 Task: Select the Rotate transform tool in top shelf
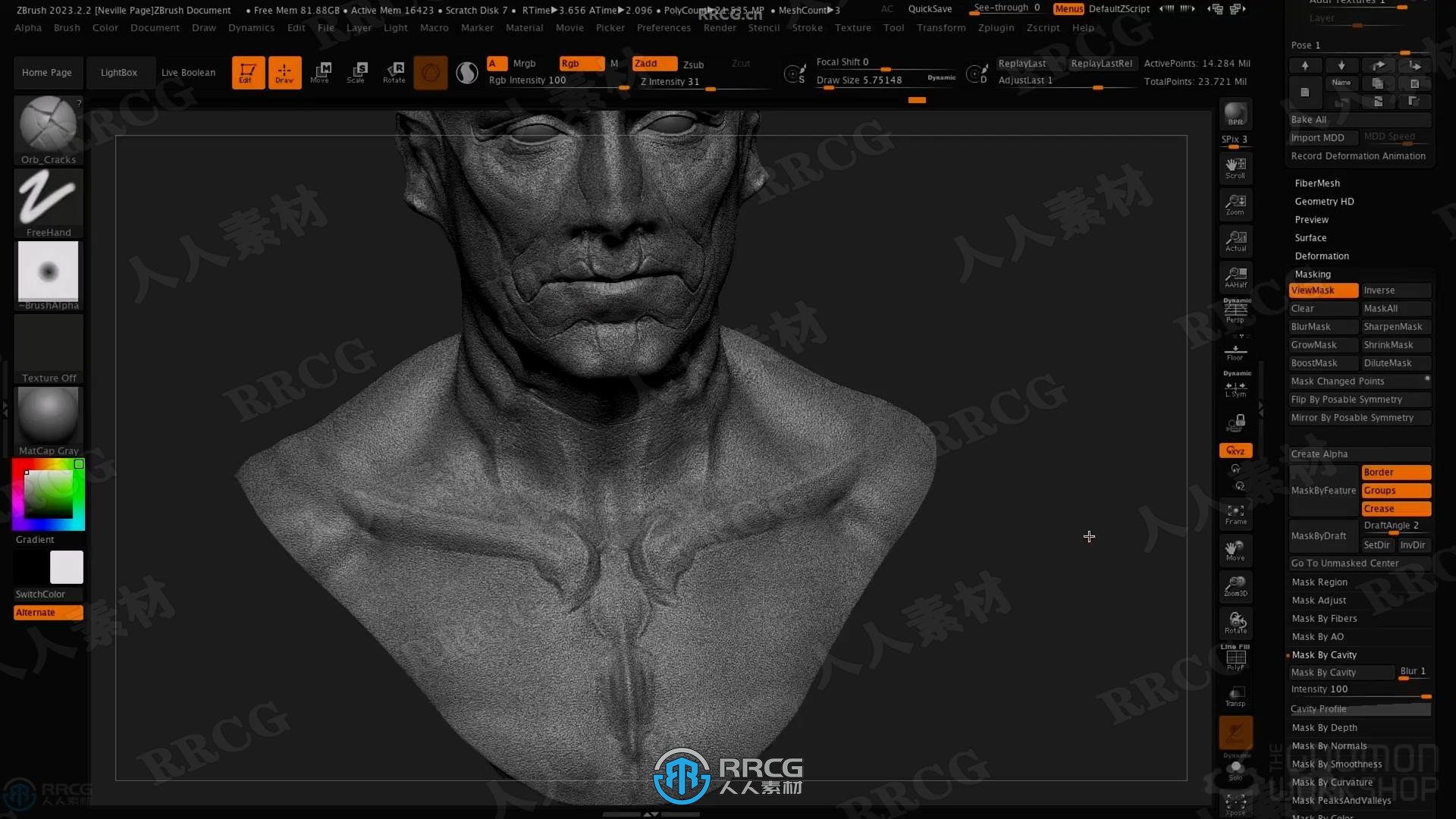(394, 73)
